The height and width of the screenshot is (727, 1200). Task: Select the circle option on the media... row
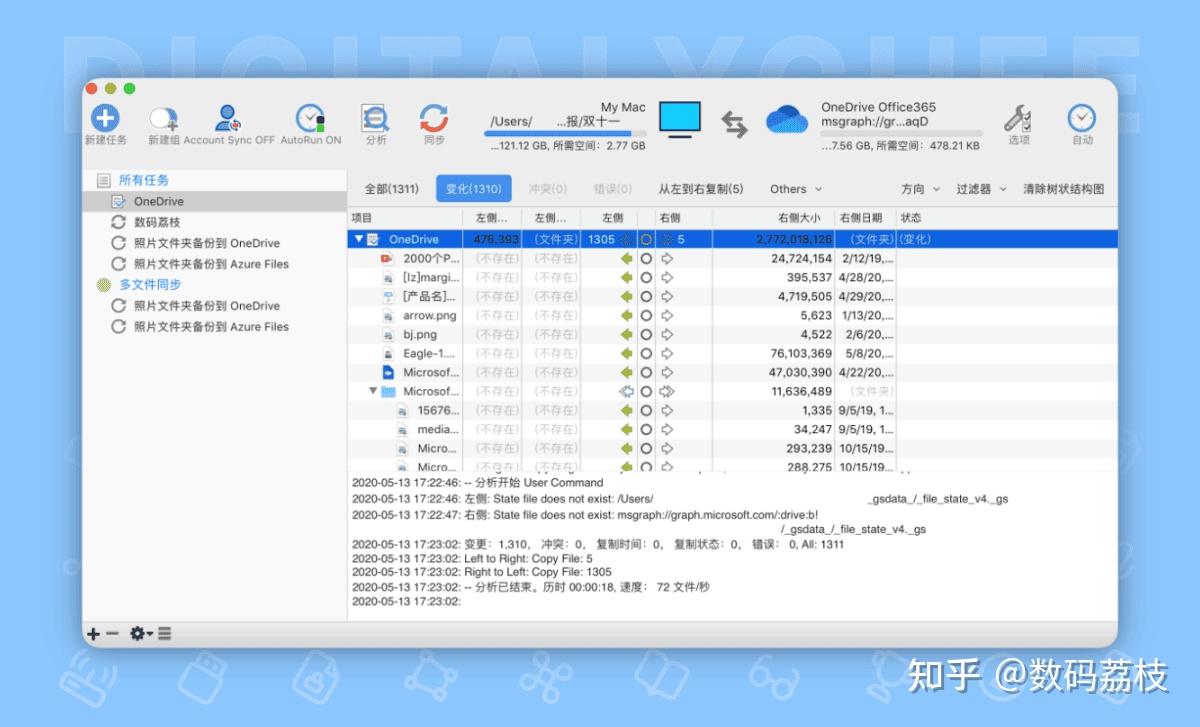(646, 429)
